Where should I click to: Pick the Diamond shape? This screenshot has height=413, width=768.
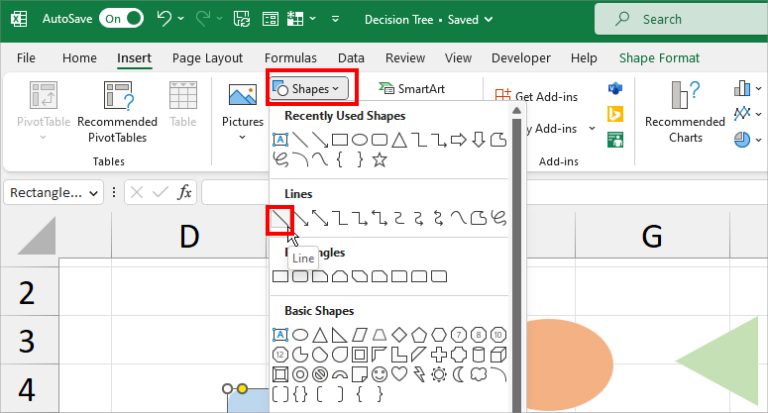pos(399,335)
